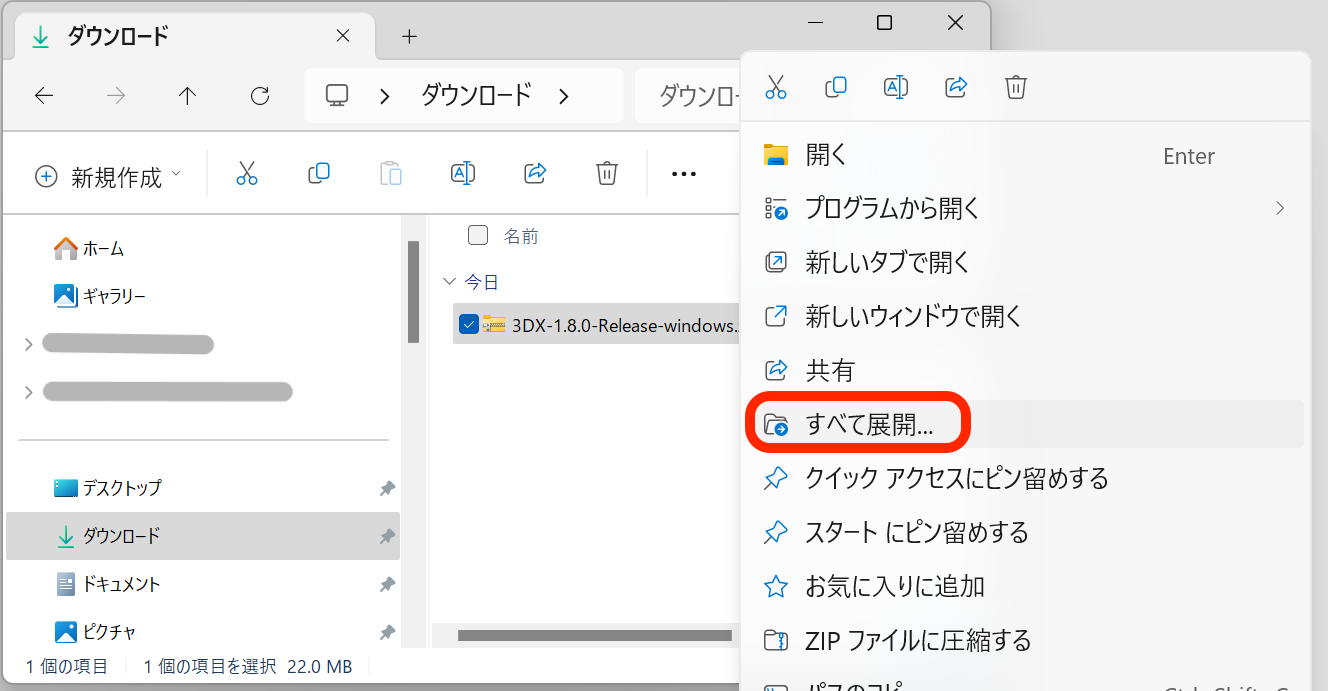This screenshot has height=691, width=1328.
Task: Open the See more ellipsis menu
Action: [684, 172]
